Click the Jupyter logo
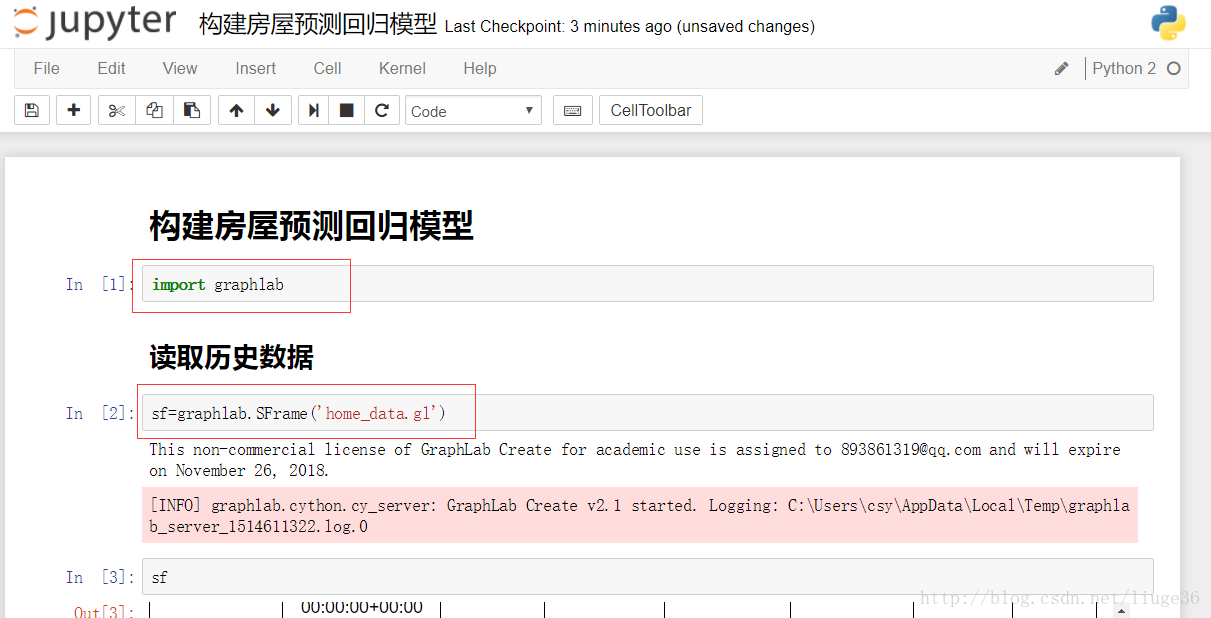1211x618 pixels. pyautogui.click(x=96, y=24)
